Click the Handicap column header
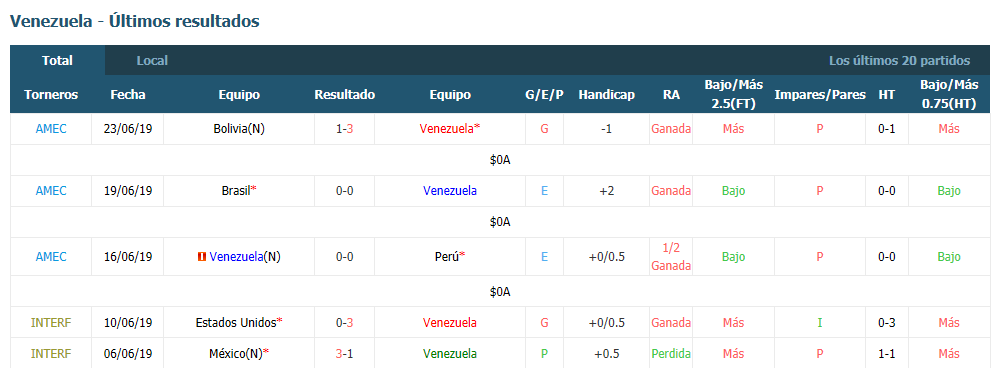The height and width of the screenshot is (368, 997). [x=607, y=95]
